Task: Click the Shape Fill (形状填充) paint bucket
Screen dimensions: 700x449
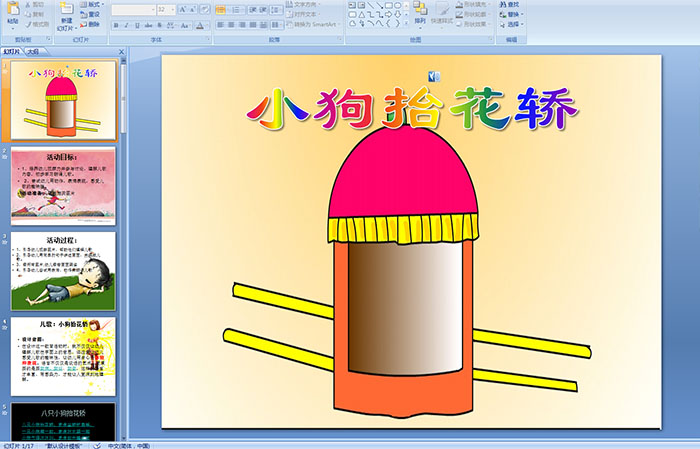Action: click(x=459, y=4)
